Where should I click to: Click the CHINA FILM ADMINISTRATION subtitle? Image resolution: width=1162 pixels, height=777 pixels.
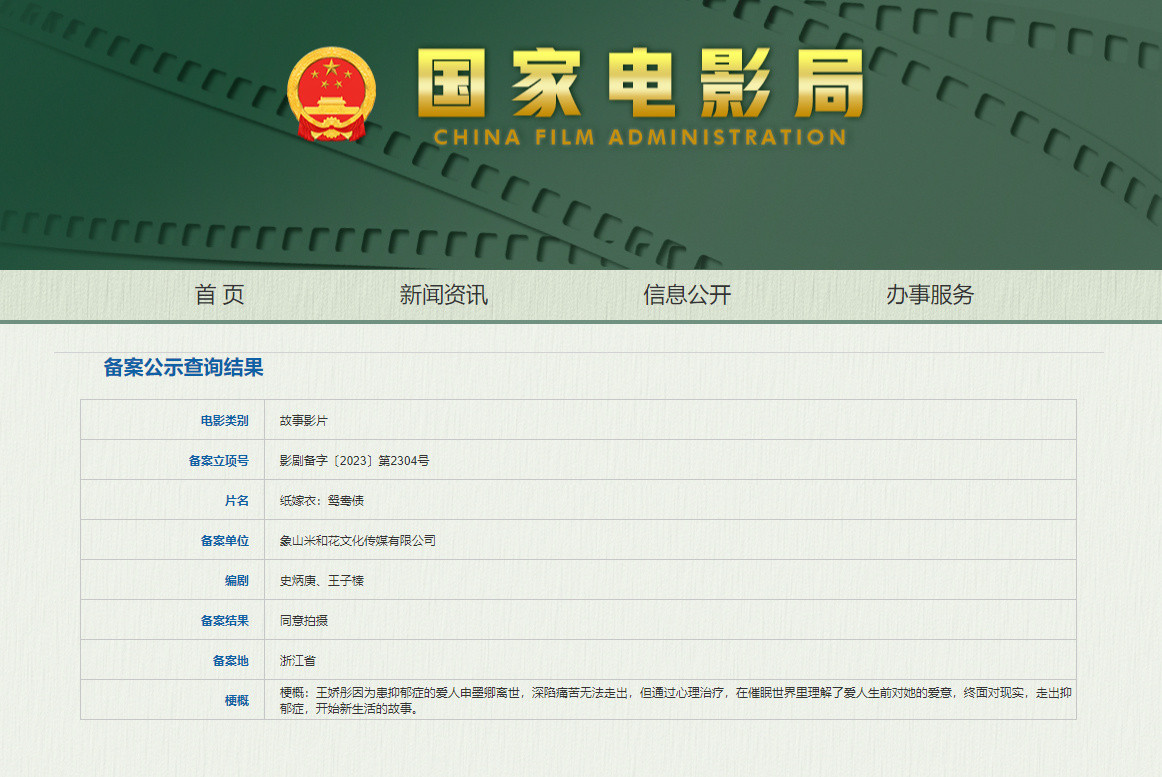coord(640,137)
